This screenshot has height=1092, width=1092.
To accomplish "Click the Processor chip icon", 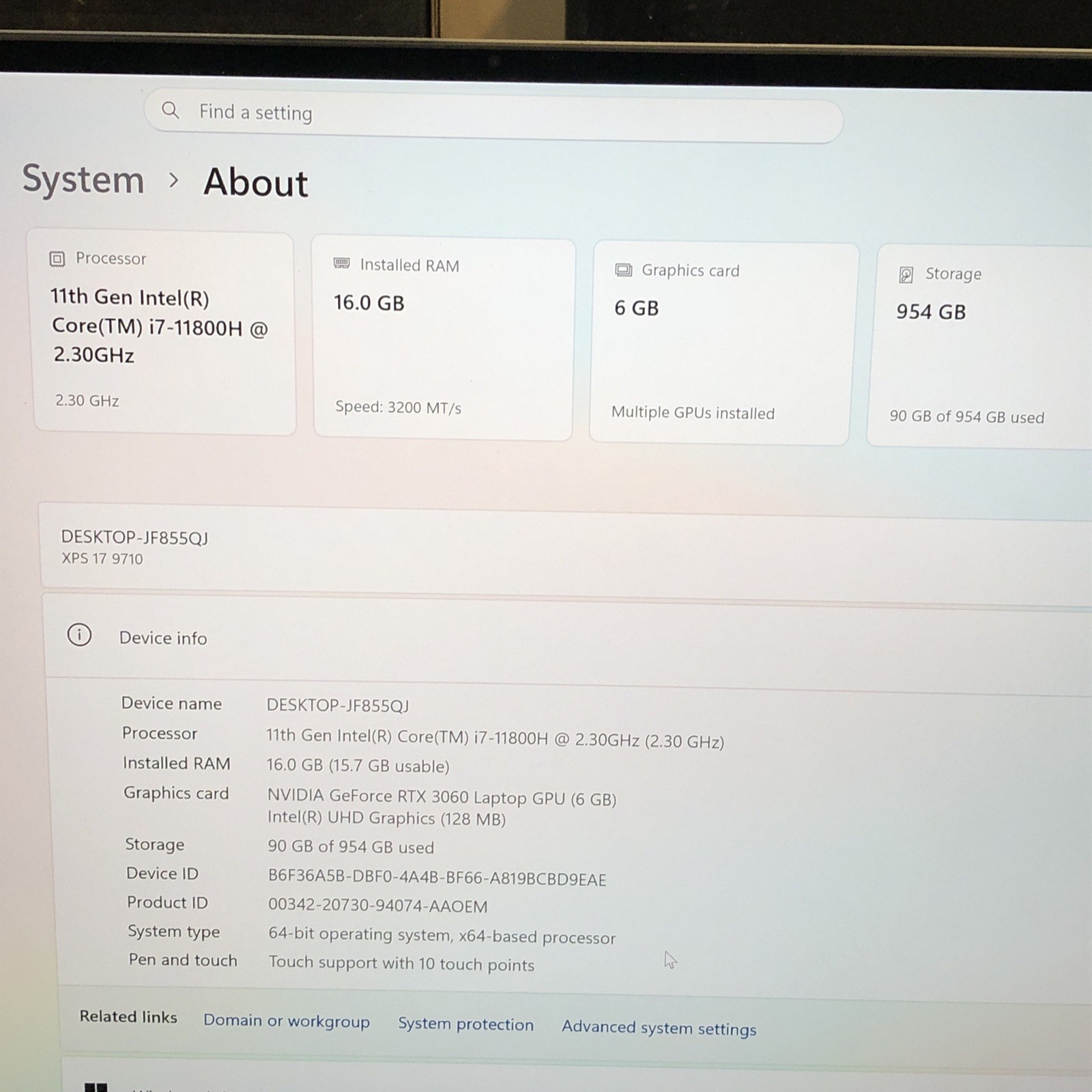I will (57, 259).
